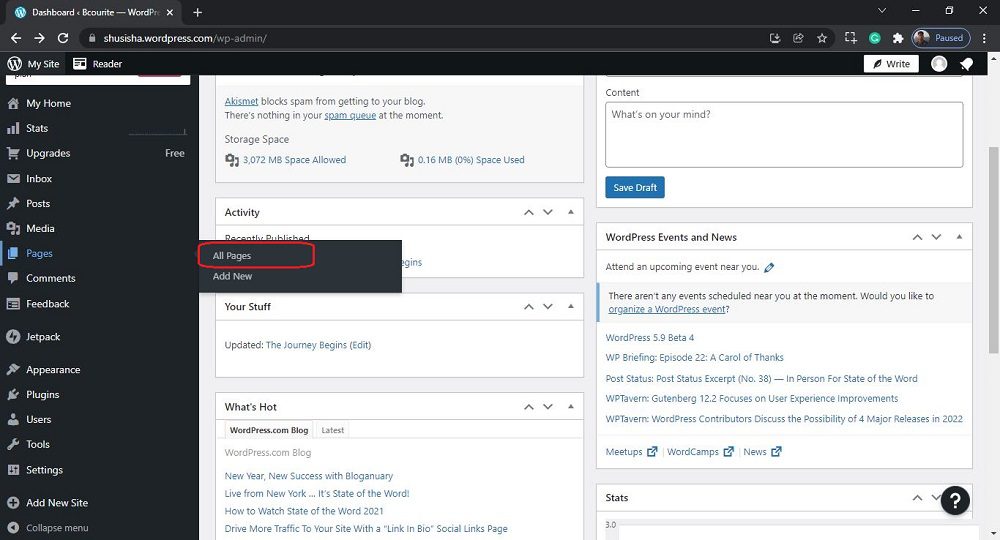
Task: Click the Content text area
Action: pyautogui.click(x=783, y=134)
